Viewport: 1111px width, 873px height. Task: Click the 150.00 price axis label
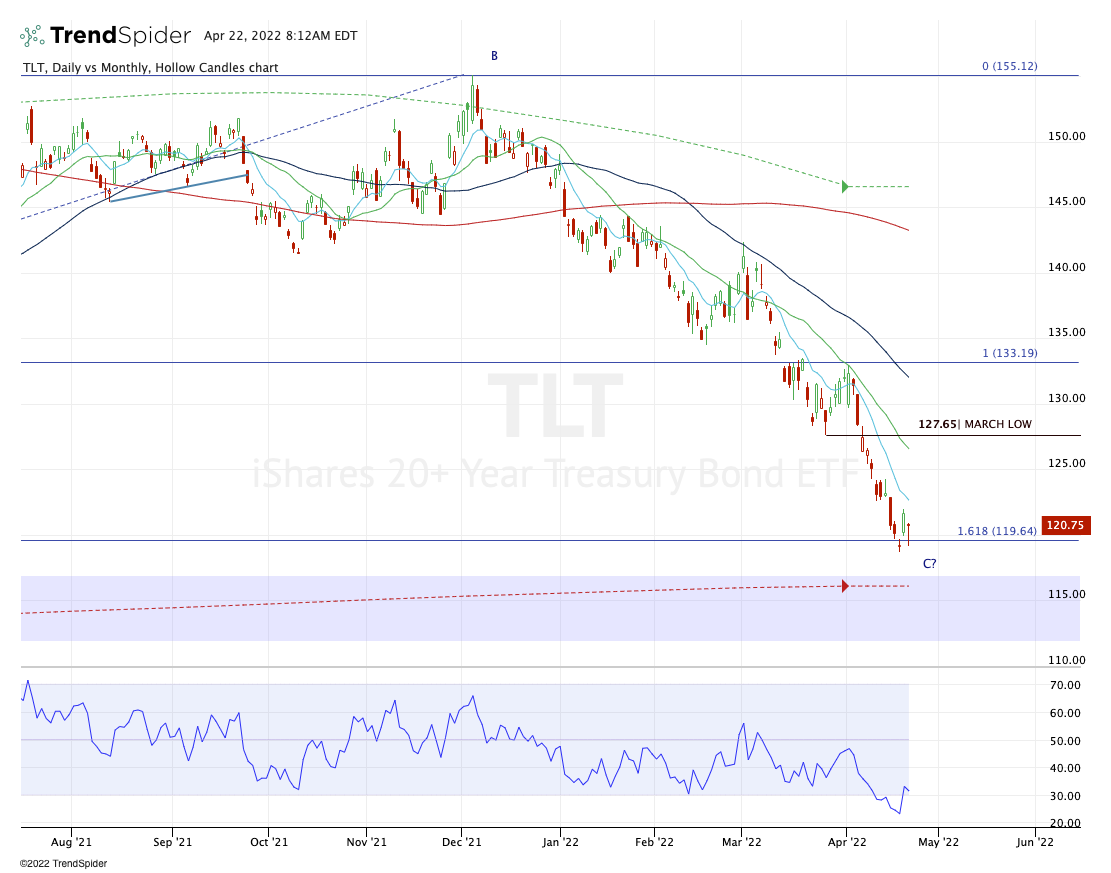coord(1066,136)
